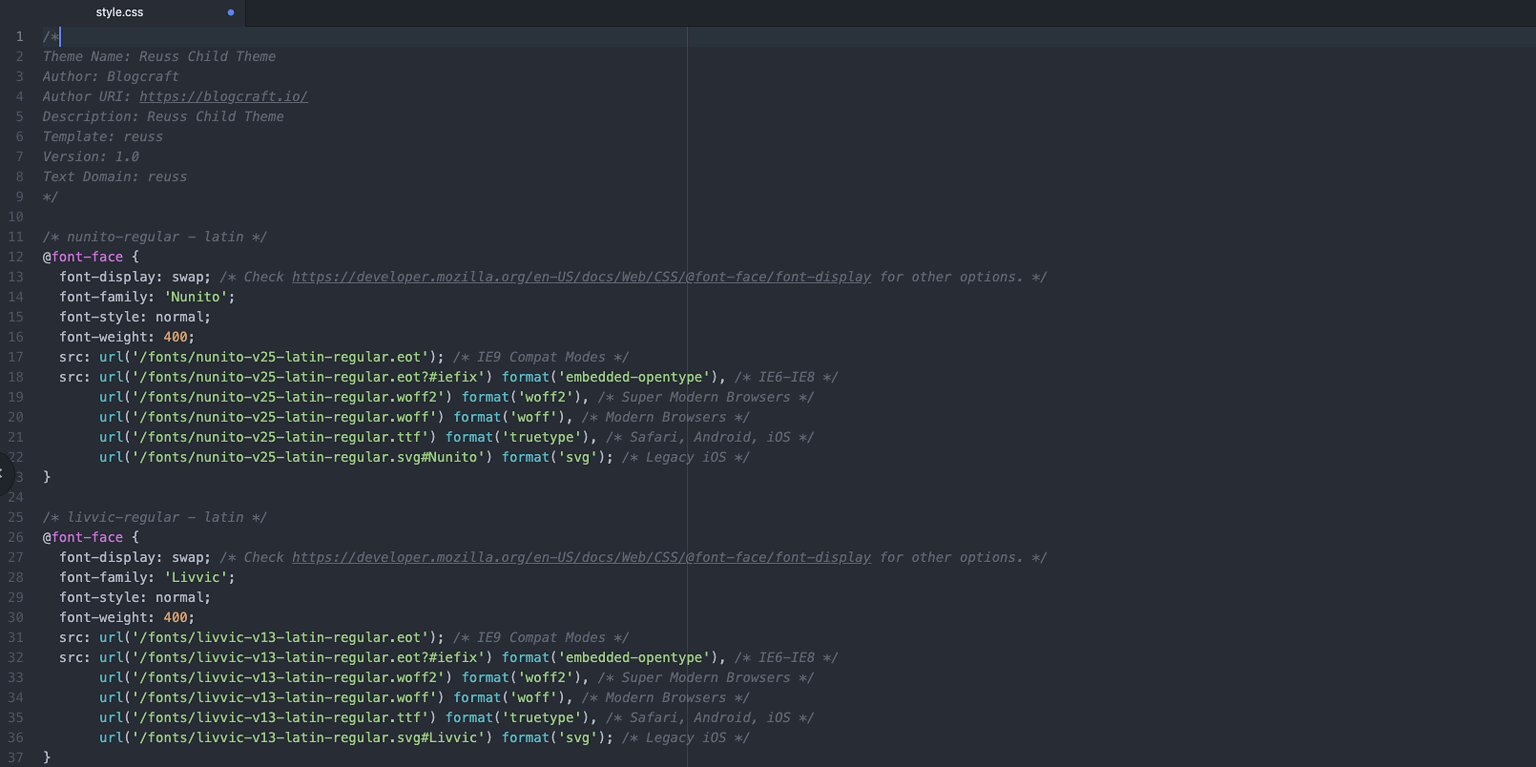
Task: Click the @font-face keyword on line 12
Action: (x=83, y=256)
